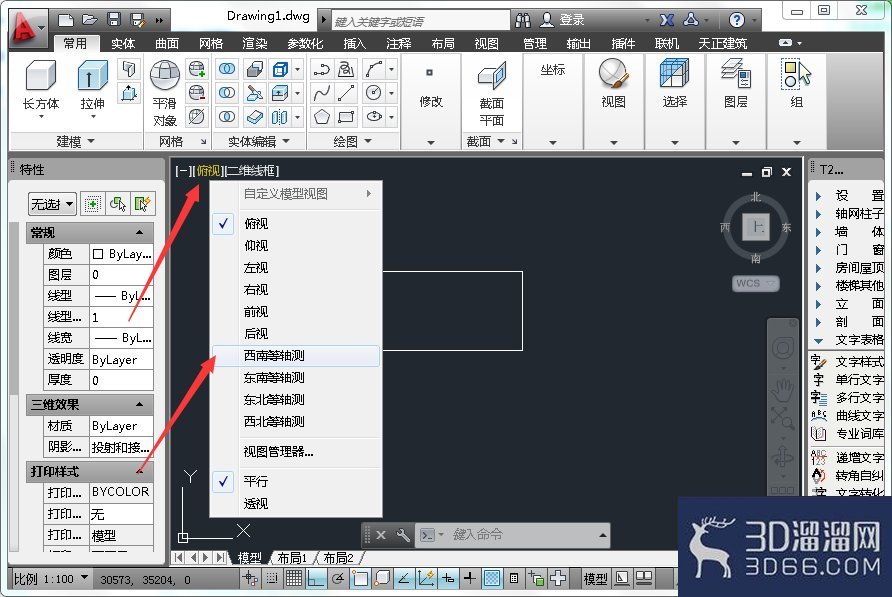Select the Box (长方体) modeling tool
The width and height of the screenshot is (892, 597).
(x=40, y=76)
